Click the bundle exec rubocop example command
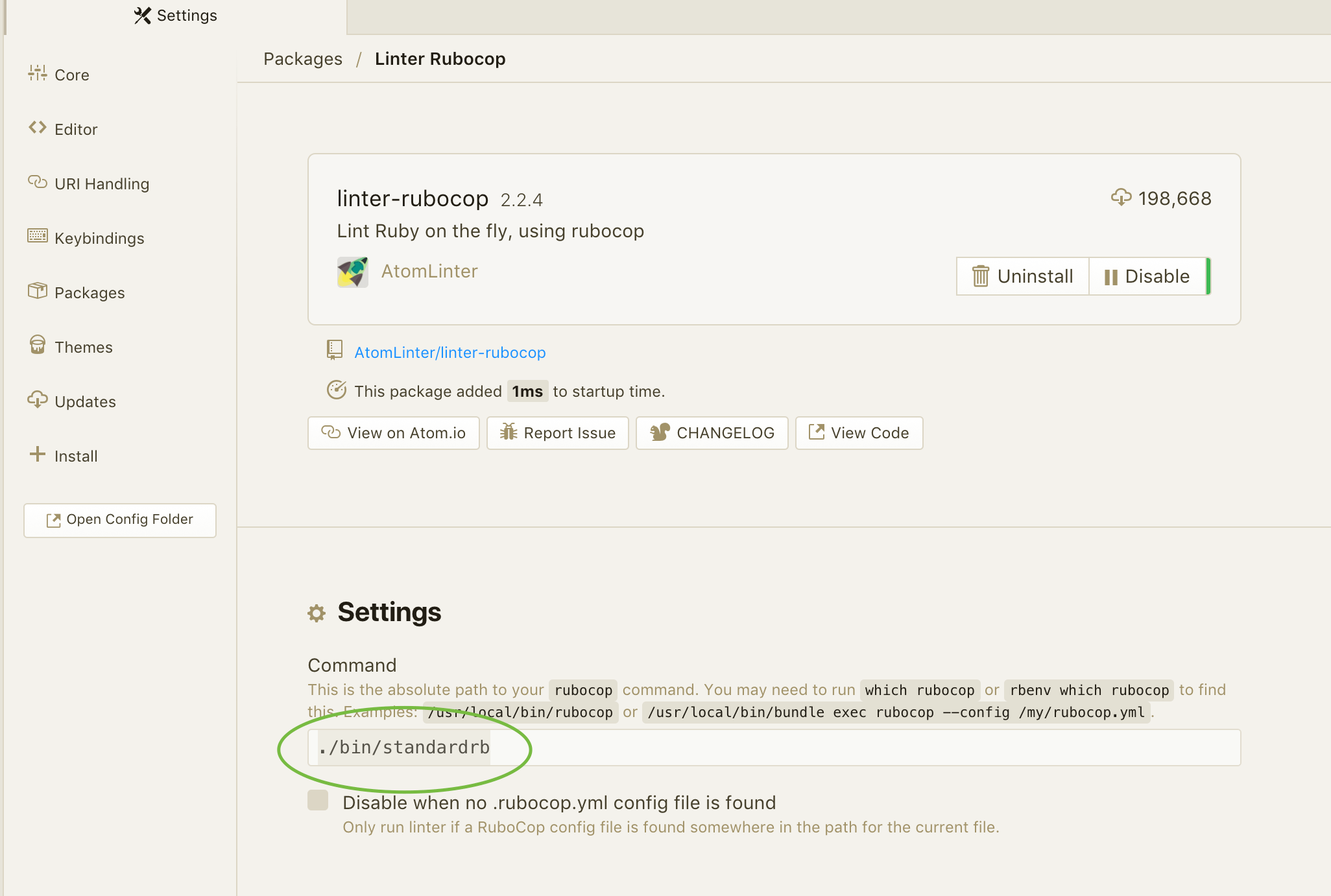Screen dimensions: 1331x896 click(x=896, y=713)
